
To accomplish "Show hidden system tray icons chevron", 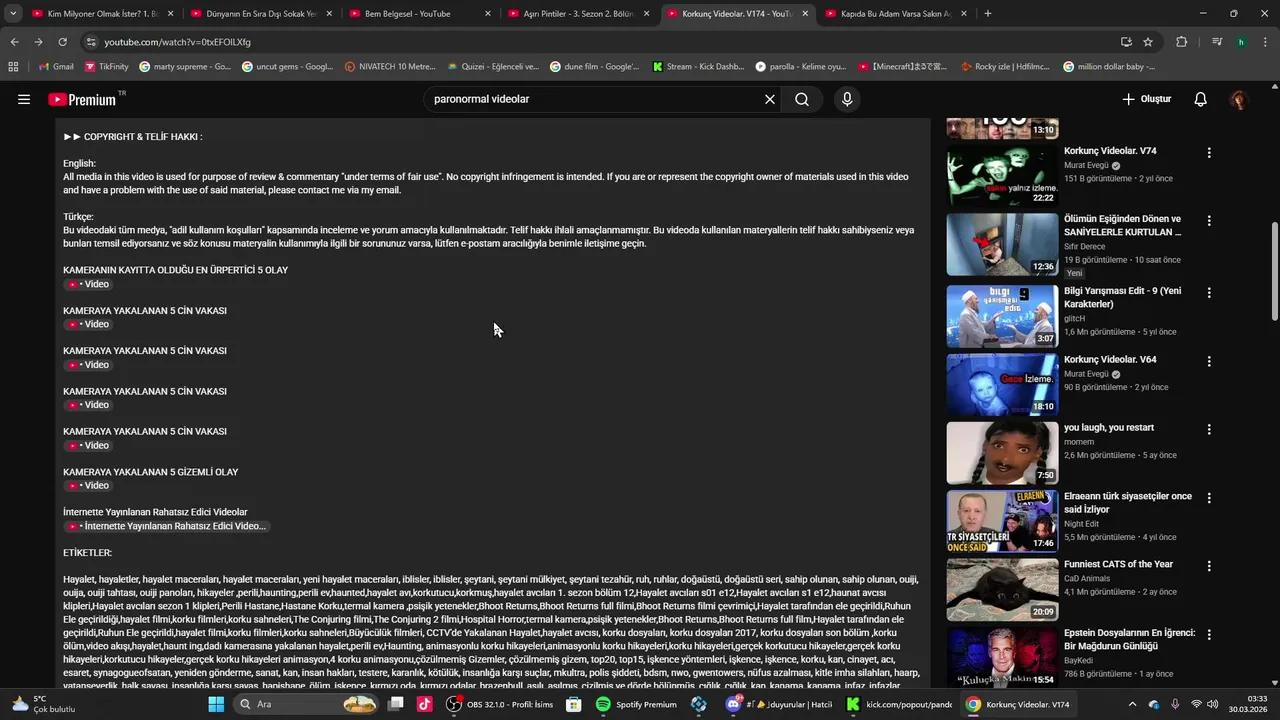I will coord(1132,704).
